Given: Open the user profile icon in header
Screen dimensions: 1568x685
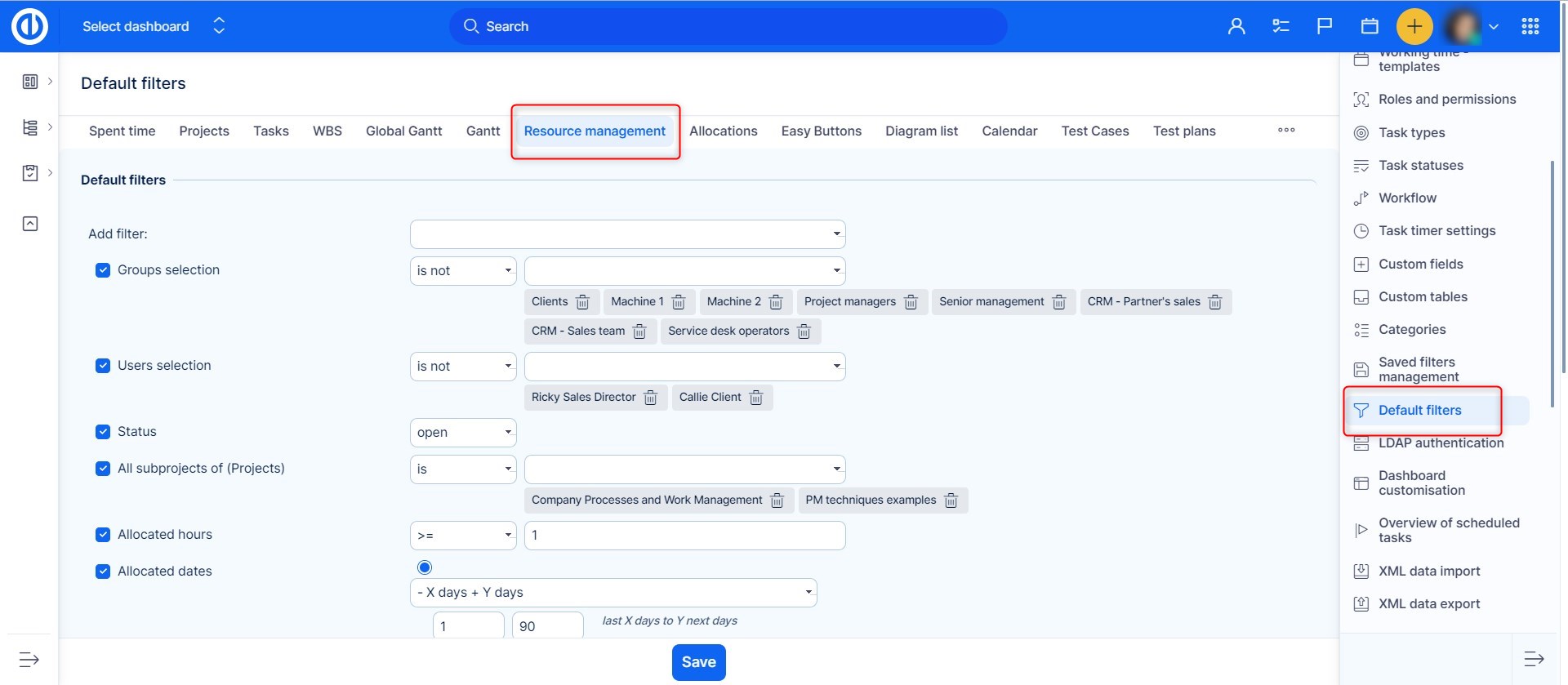Looking at the screenshot, I should [1236, 26].
